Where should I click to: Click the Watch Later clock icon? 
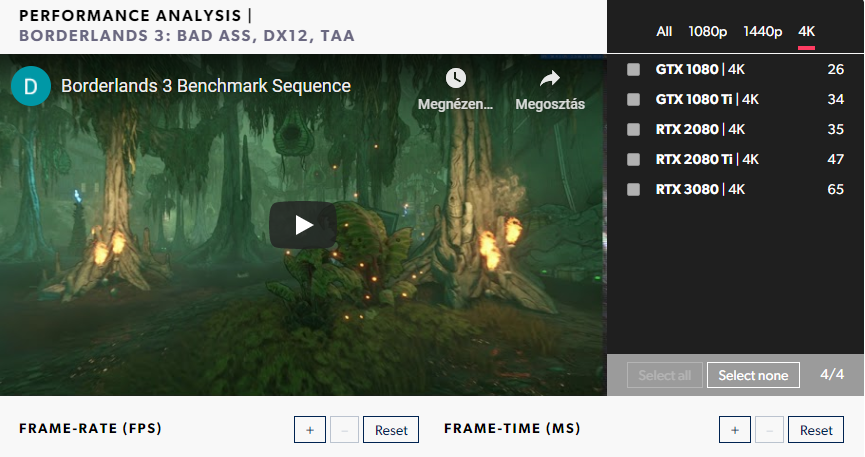click(x=456, y=78)
